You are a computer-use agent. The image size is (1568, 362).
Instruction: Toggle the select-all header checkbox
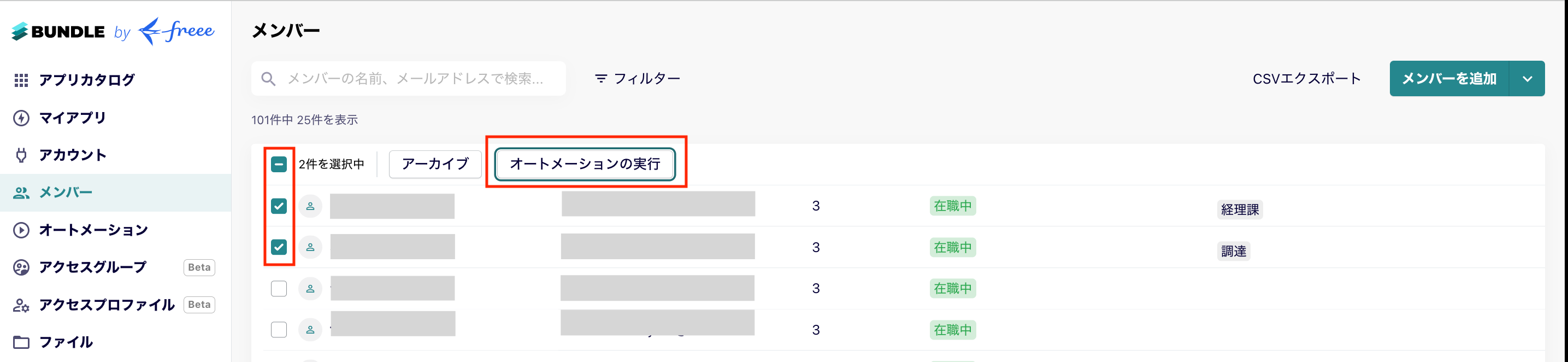279,164
